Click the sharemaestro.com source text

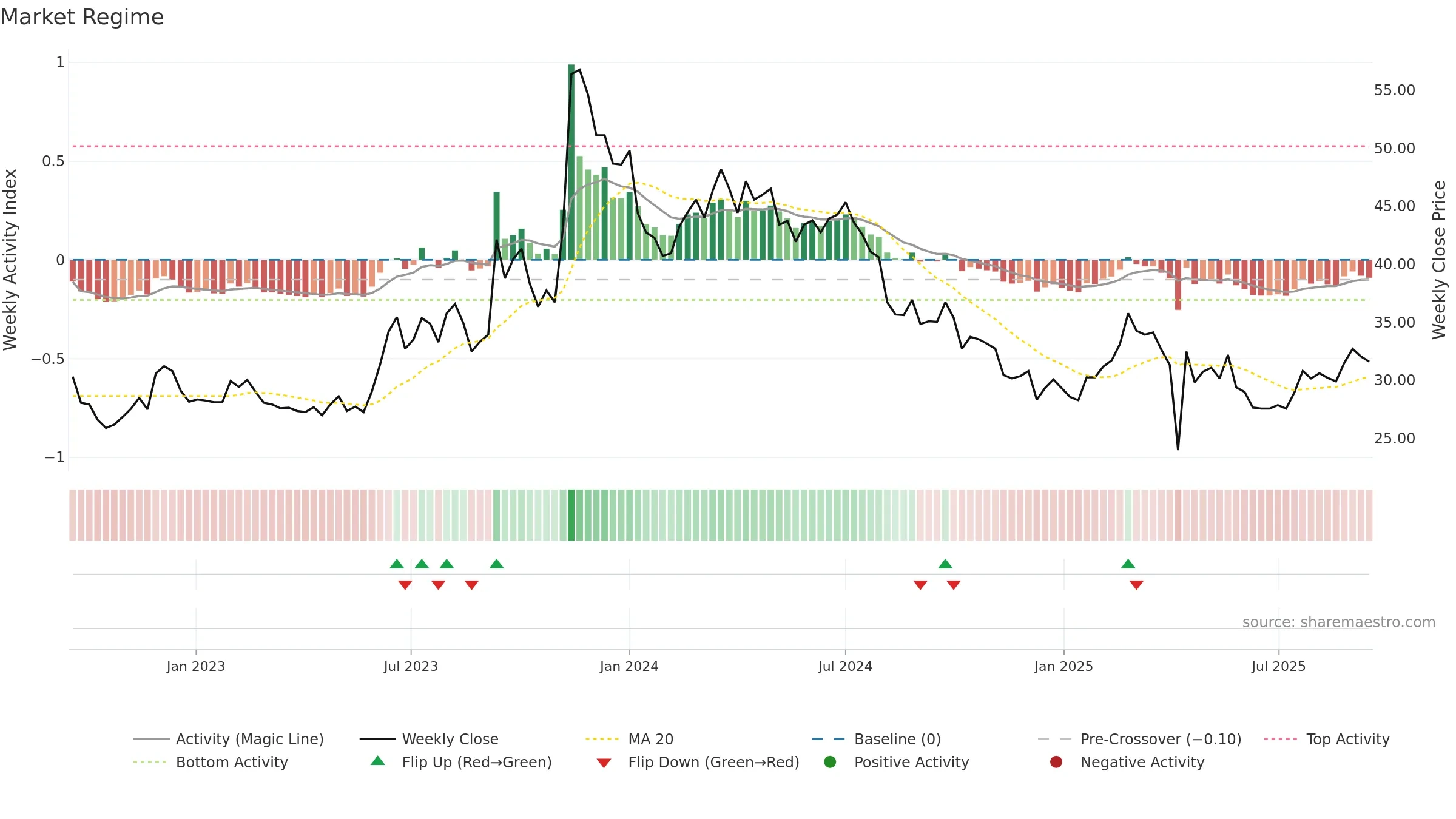[x=1339, y=622]
